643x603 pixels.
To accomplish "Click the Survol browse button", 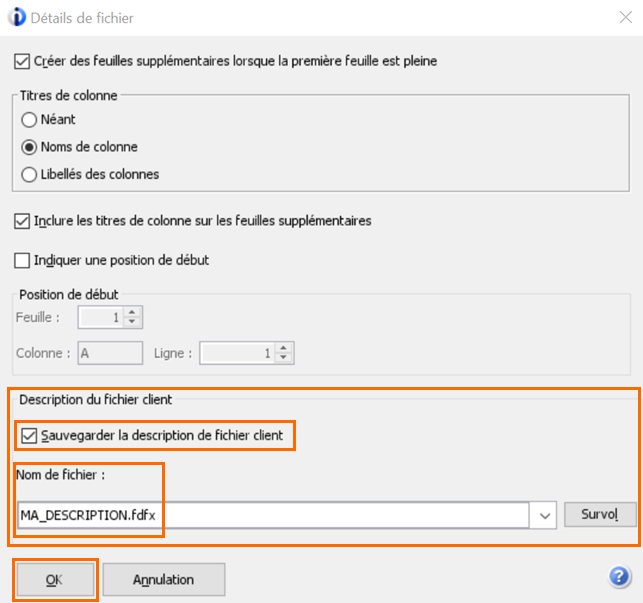I will pyautogui.click(x=600, y=514).
